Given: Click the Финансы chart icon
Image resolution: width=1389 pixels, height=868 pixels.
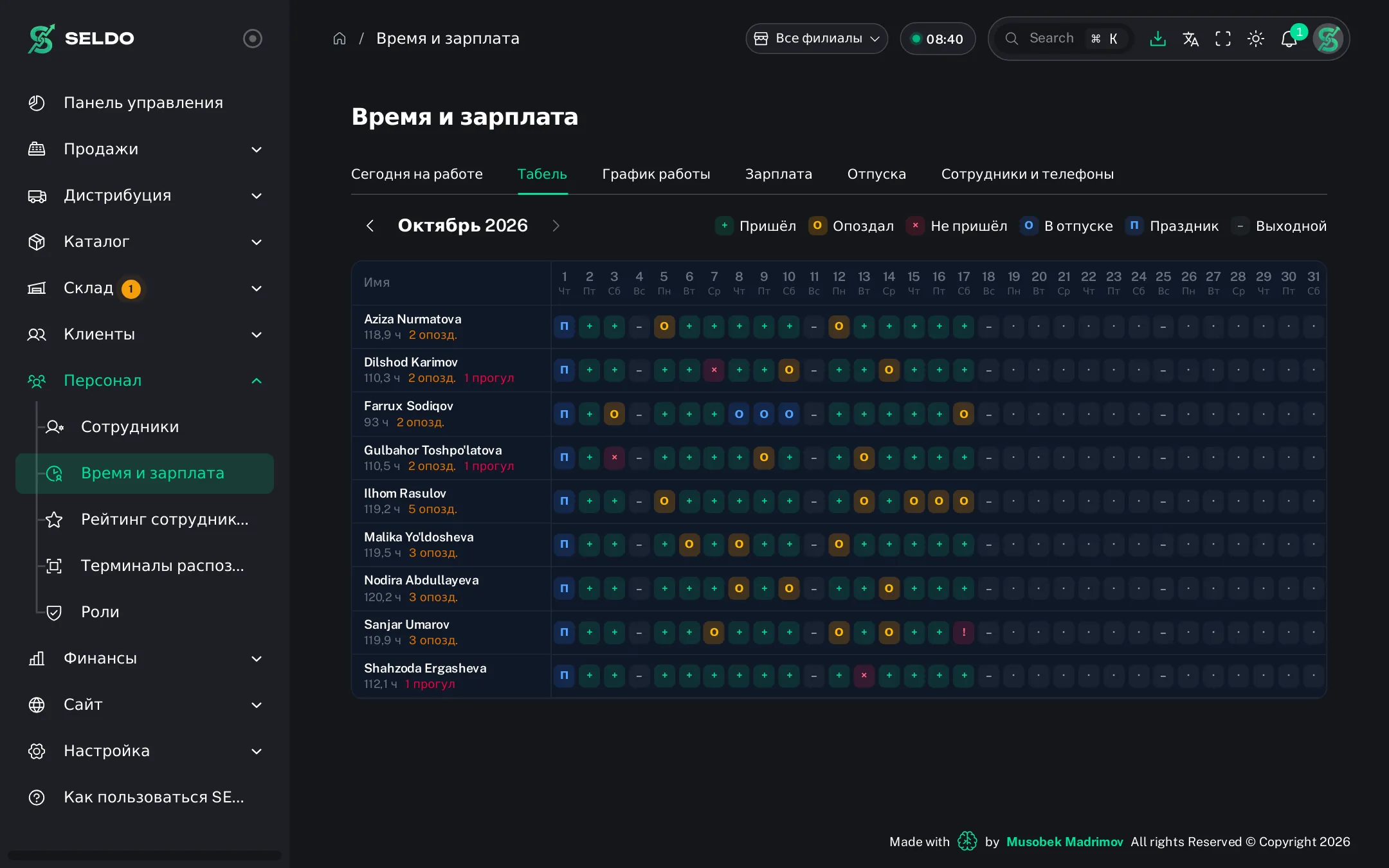Looking at the screenshot, I should tap(37, 658).
